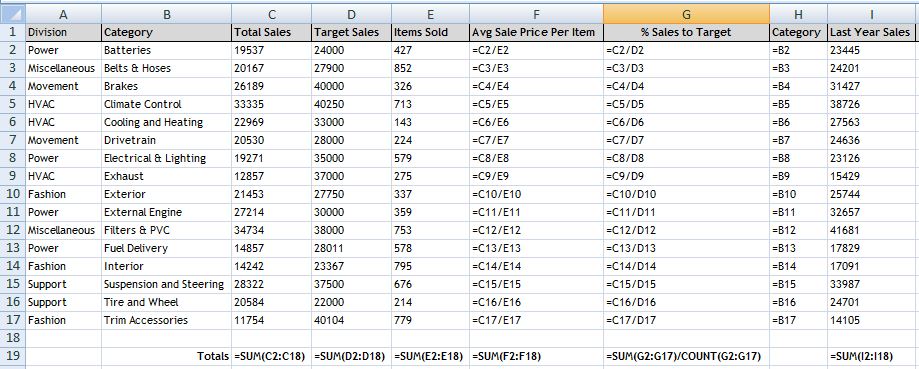Select row 18 header

[13, 338]
